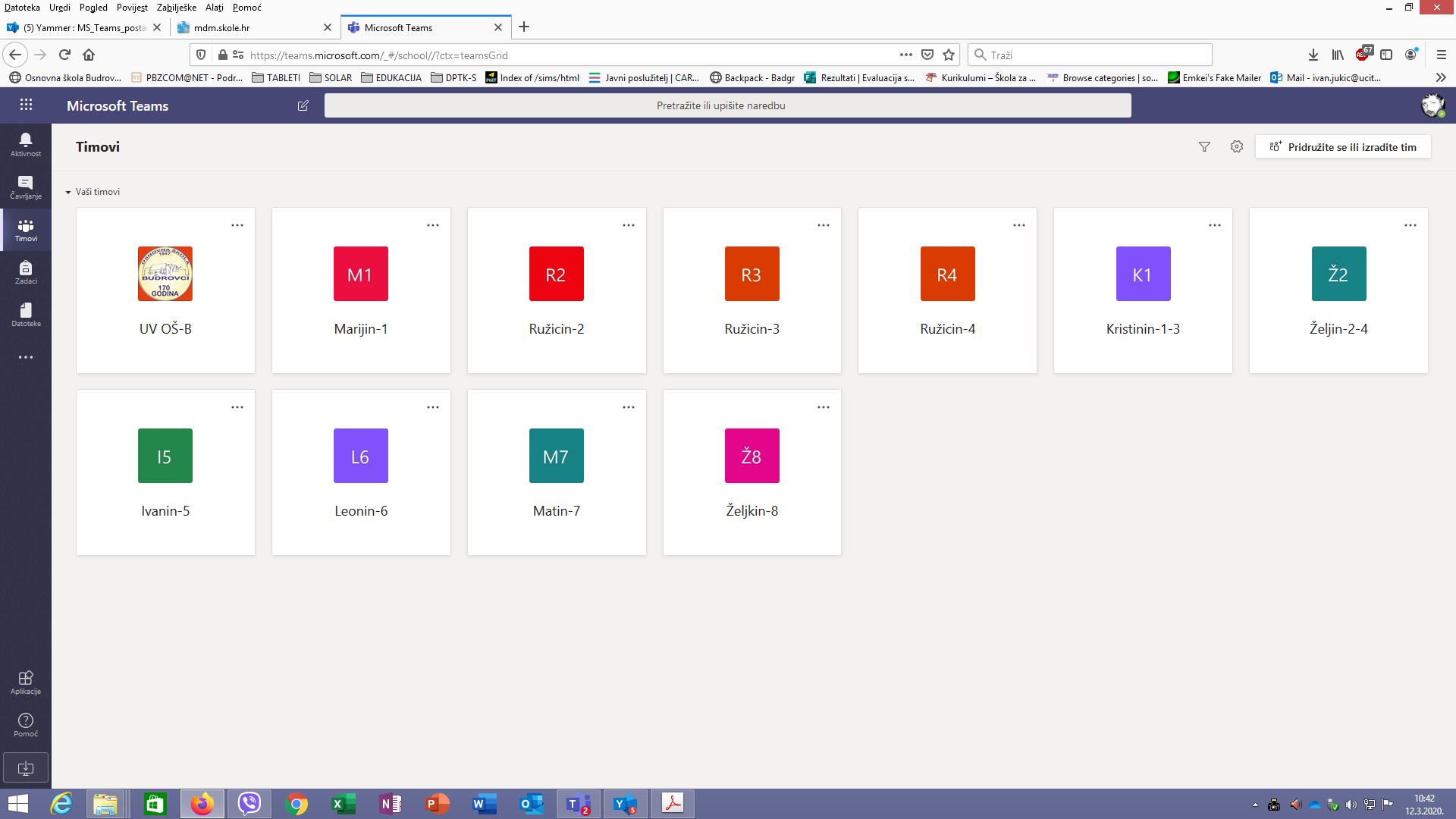Click the Matin-7 team name
Image resolution: width=1456 pixels, height=819 pixels.
(557, 511)
